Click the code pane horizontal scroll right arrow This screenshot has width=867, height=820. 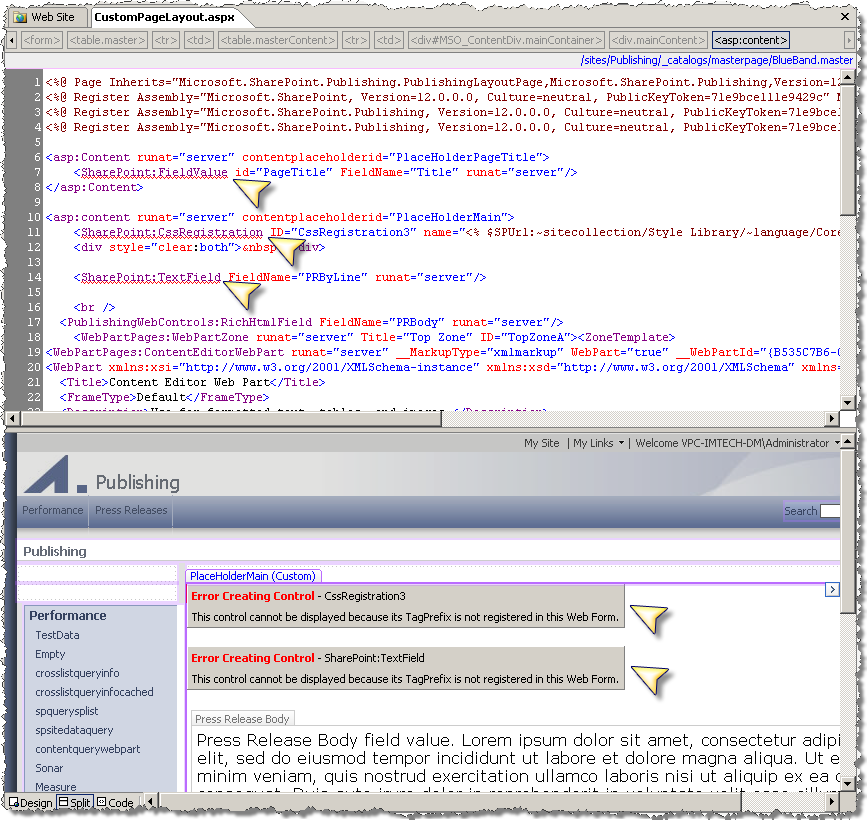[832, 419]
